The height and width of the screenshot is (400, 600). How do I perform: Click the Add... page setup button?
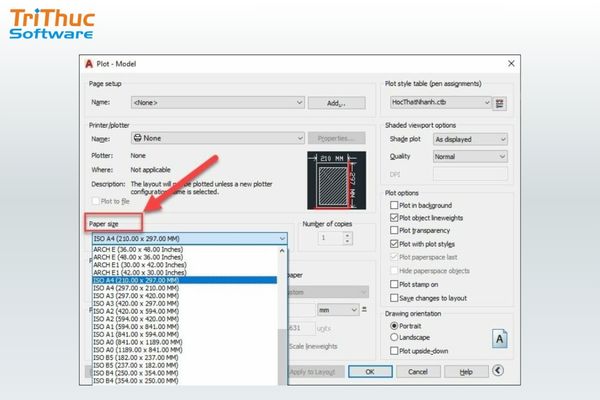coord(336,103)
